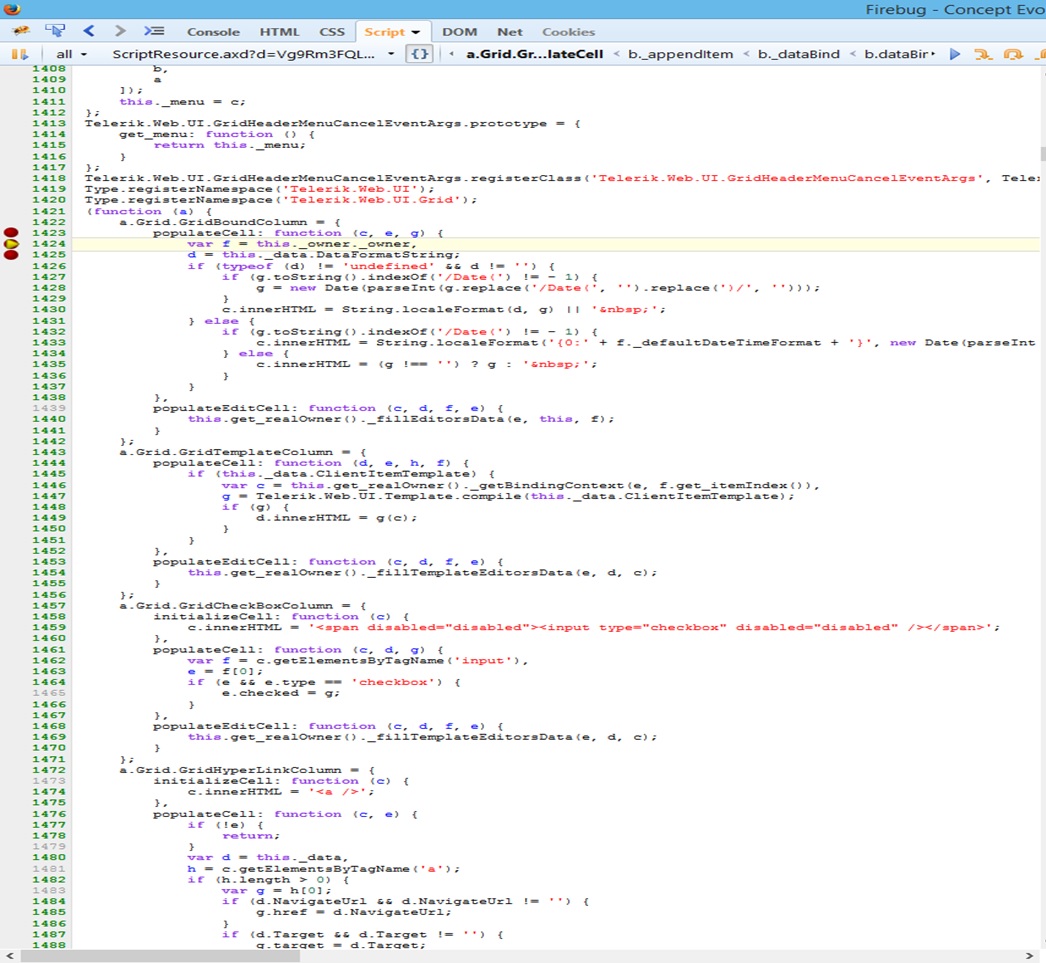Remove breakpoint on line 1425
This screenshot has width=1046, height=963.
coord(11,255)
